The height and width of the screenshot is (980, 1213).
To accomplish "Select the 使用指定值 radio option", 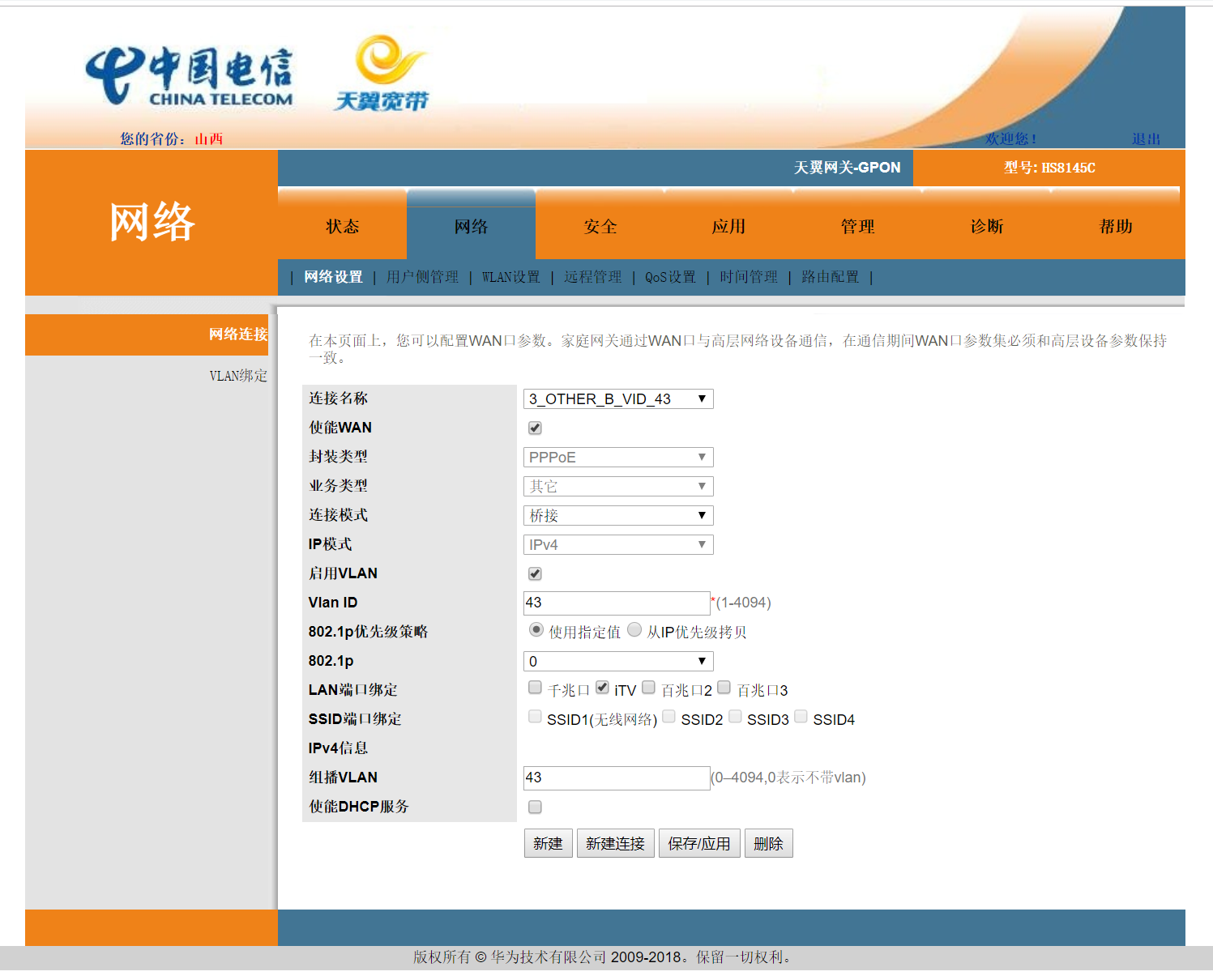I will [x=536, y=630].
